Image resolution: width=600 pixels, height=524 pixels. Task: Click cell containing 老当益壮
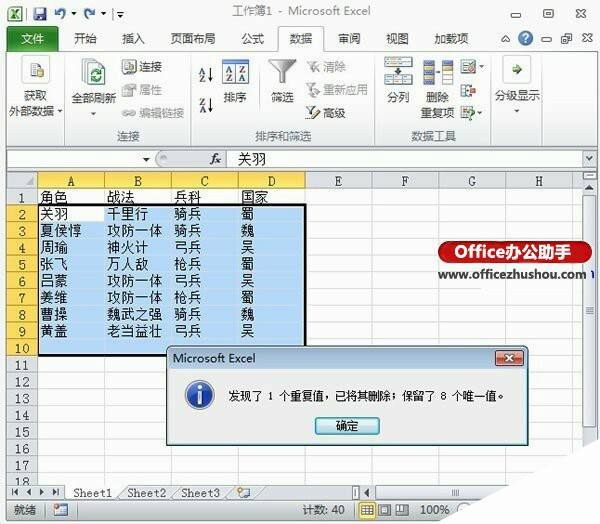(138, 331)
